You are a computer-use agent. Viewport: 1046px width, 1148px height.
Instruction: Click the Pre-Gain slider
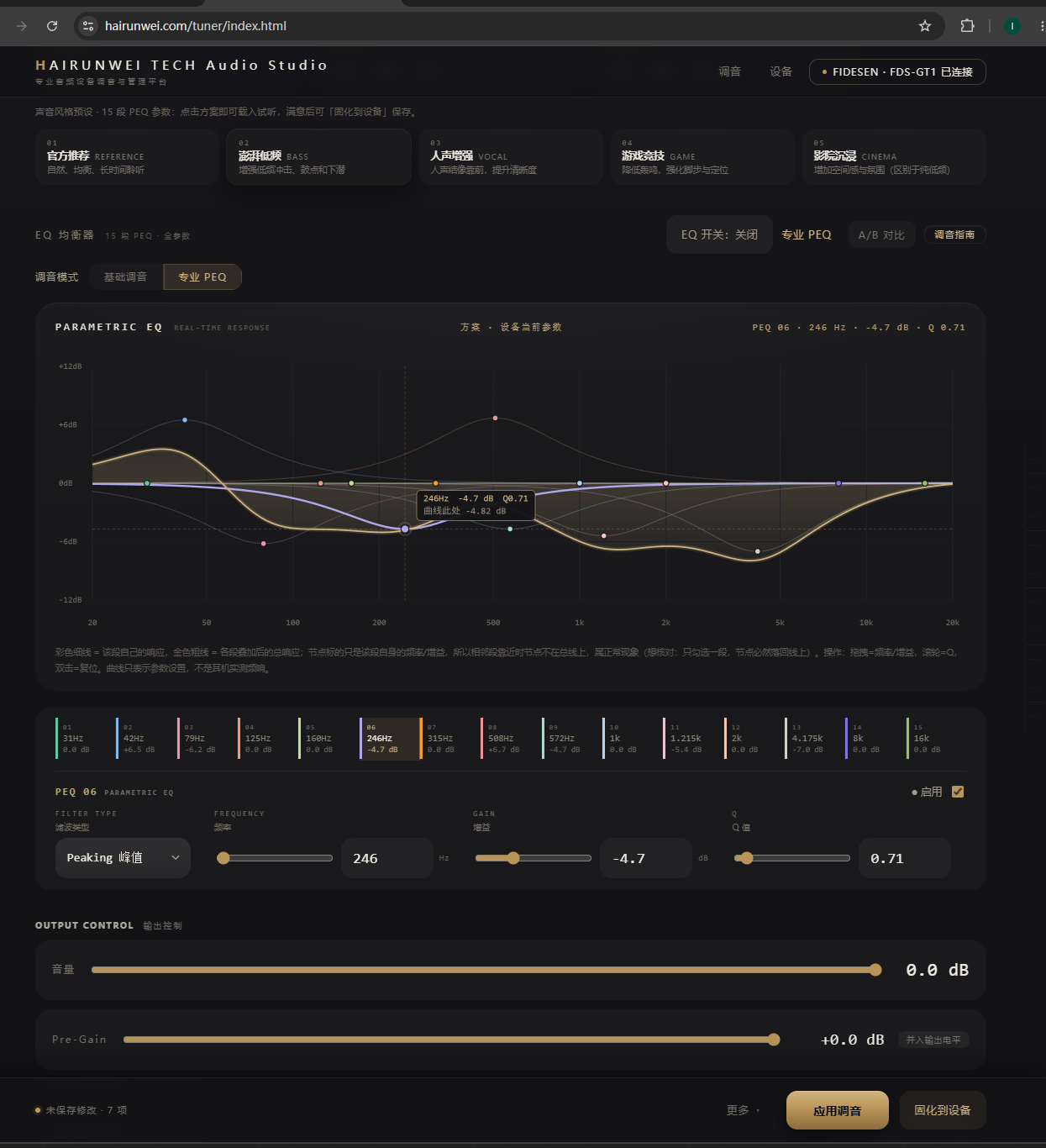click(x=452, y=1040)
